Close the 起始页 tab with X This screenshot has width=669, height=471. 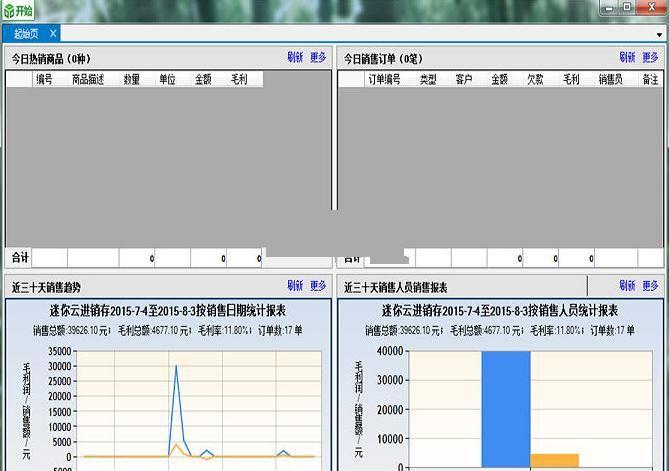pos(54,33)
